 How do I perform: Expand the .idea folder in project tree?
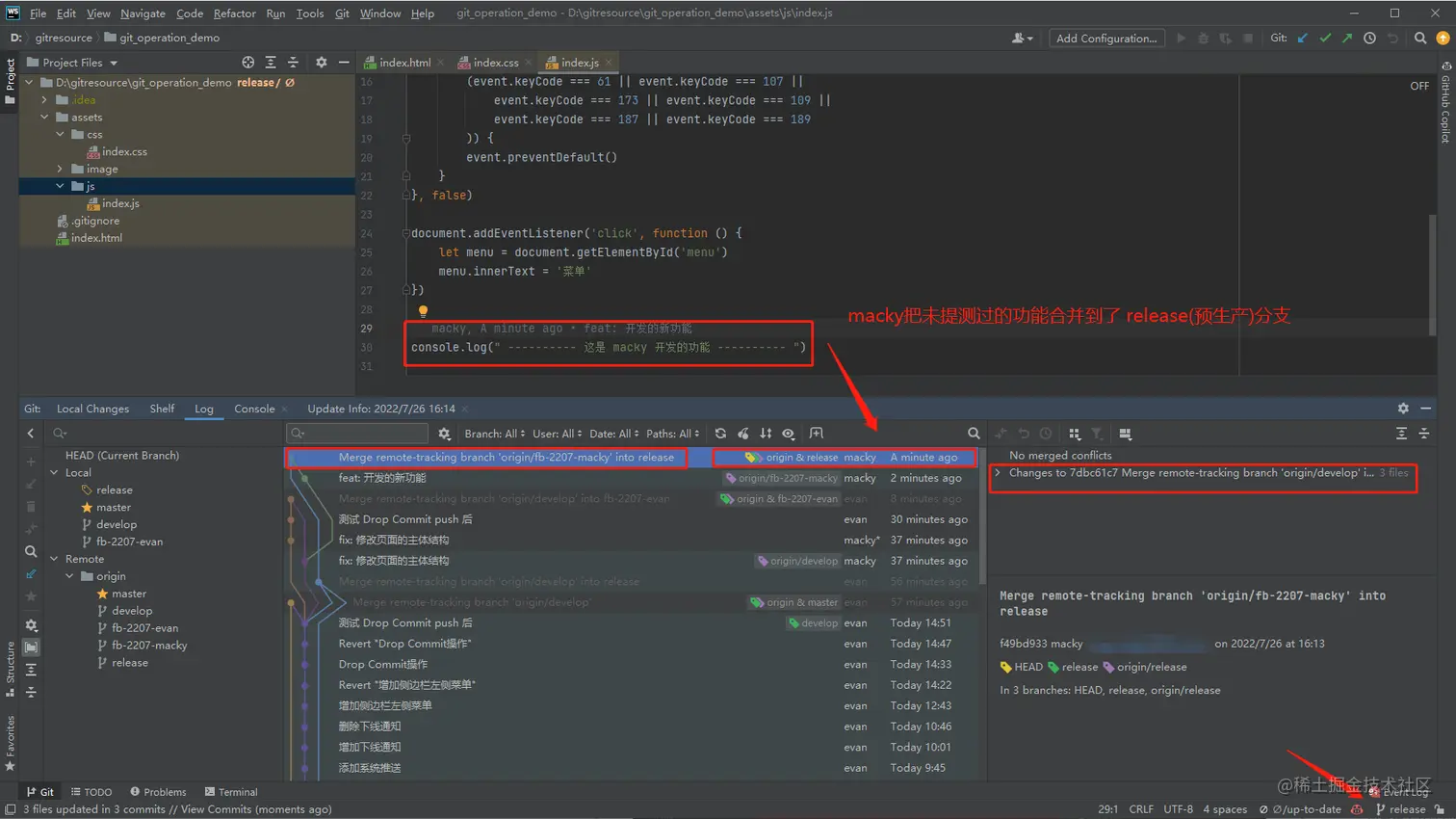44,100
